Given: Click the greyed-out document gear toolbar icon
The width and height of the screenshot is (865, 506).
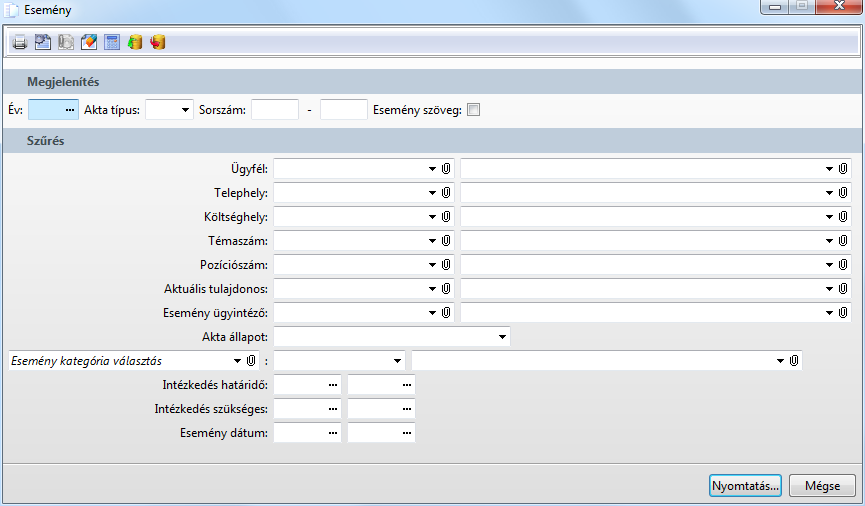Looking at the screenshot, I should [66, 42].
